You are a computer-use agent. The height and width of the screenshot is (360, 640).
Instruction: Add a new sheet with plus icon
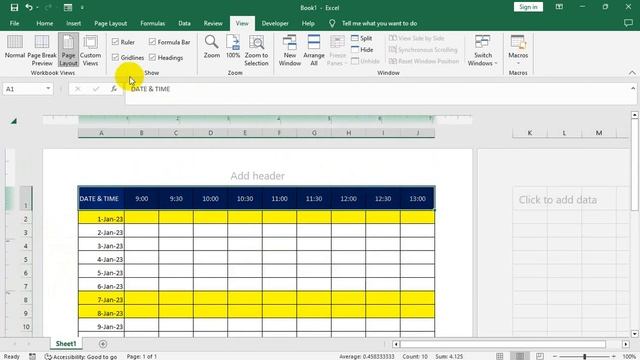[x=103, y=344]
